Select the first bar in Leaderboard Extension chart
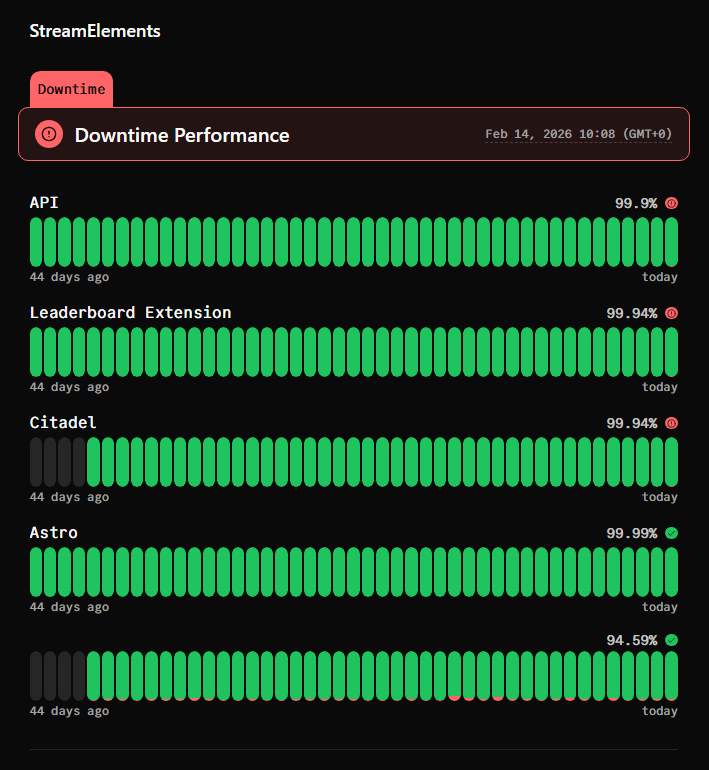Viewport: 709px width, 770px height. pos(36,352)
